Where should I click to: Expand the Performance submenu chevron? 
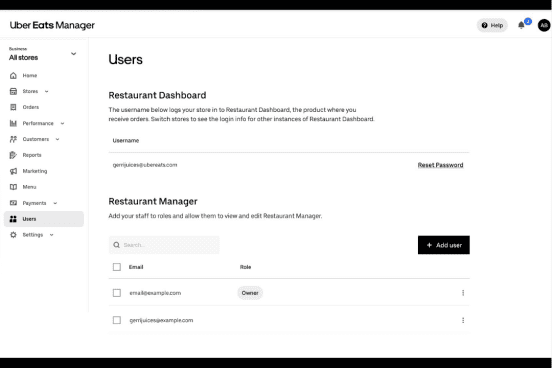[62, 124]
